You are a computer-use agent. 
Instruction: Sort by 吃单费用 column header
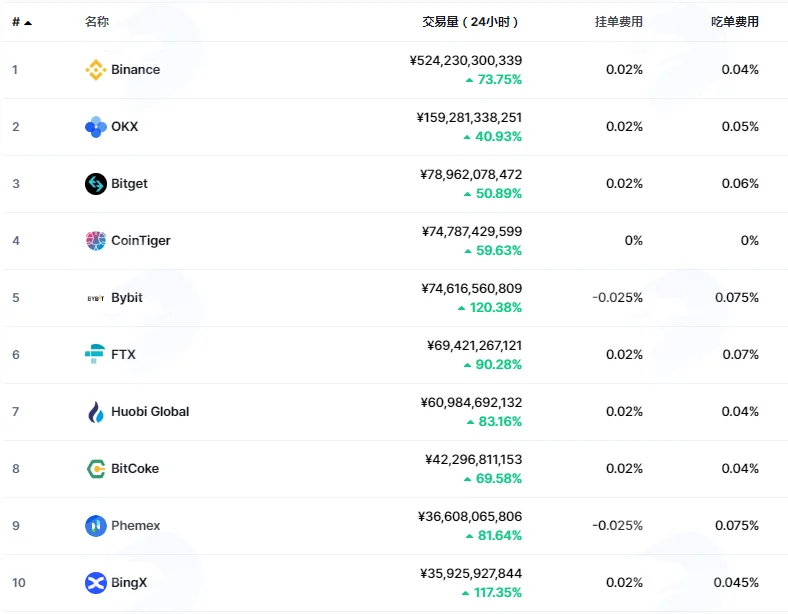tap(735, 22)
